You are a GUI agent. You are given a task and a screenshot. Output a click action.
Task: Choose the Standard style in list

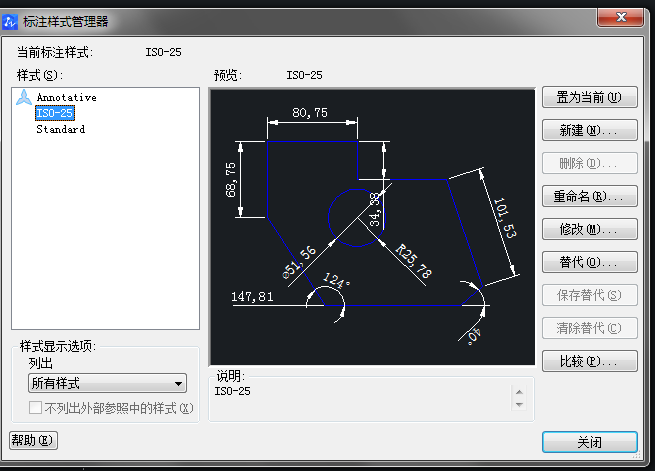pos(60,129)
